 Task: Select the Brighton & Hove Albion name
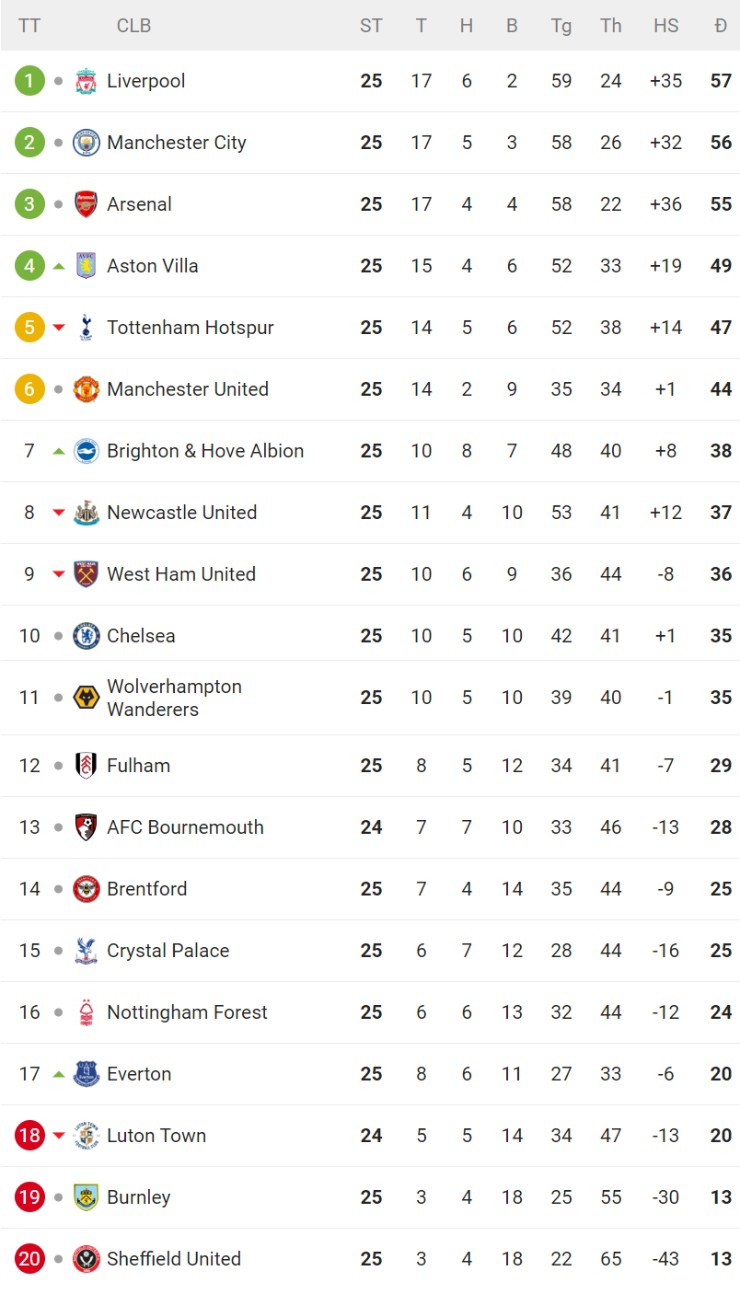tap(205, 451)
